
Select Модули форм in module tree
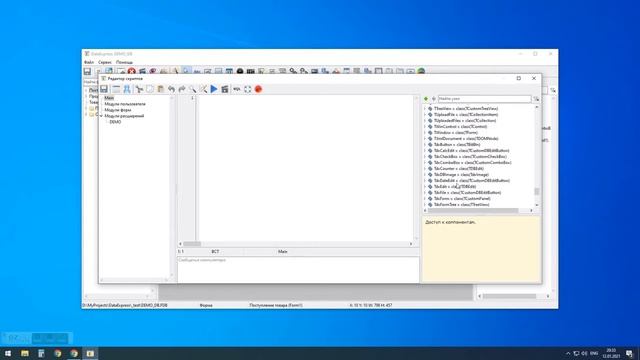(118, 110)
